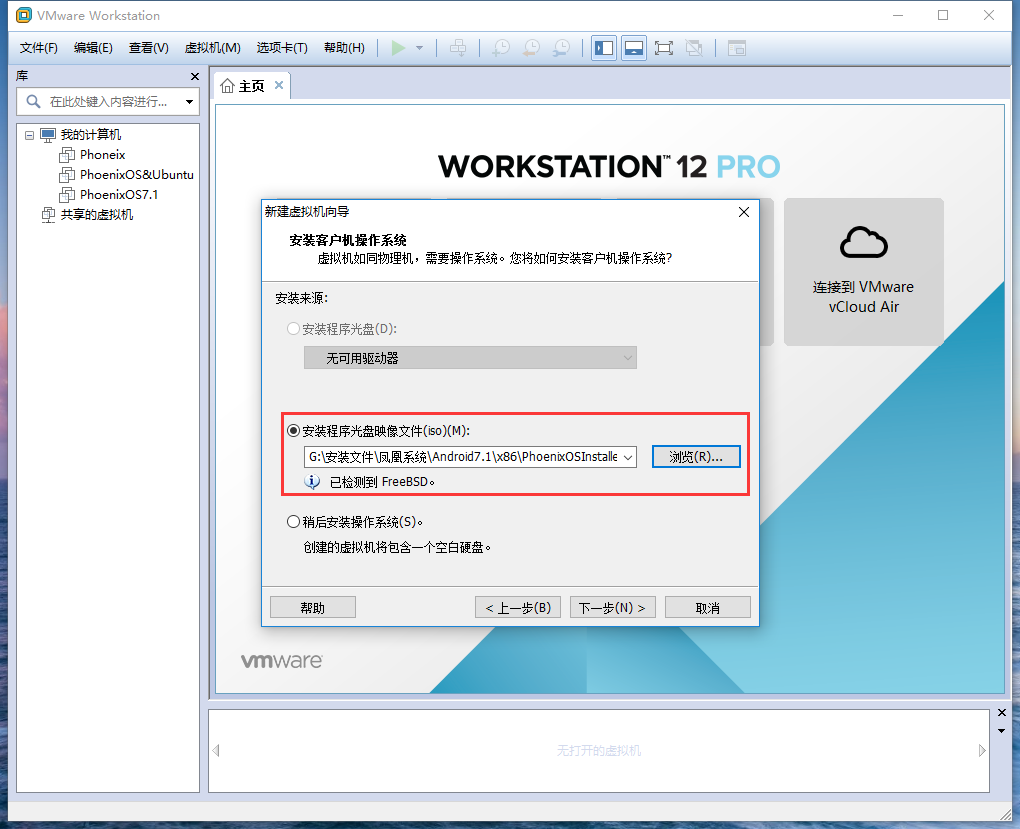Click the green power-on play icon
This screenshot has width=1020, height=829.
398,48
